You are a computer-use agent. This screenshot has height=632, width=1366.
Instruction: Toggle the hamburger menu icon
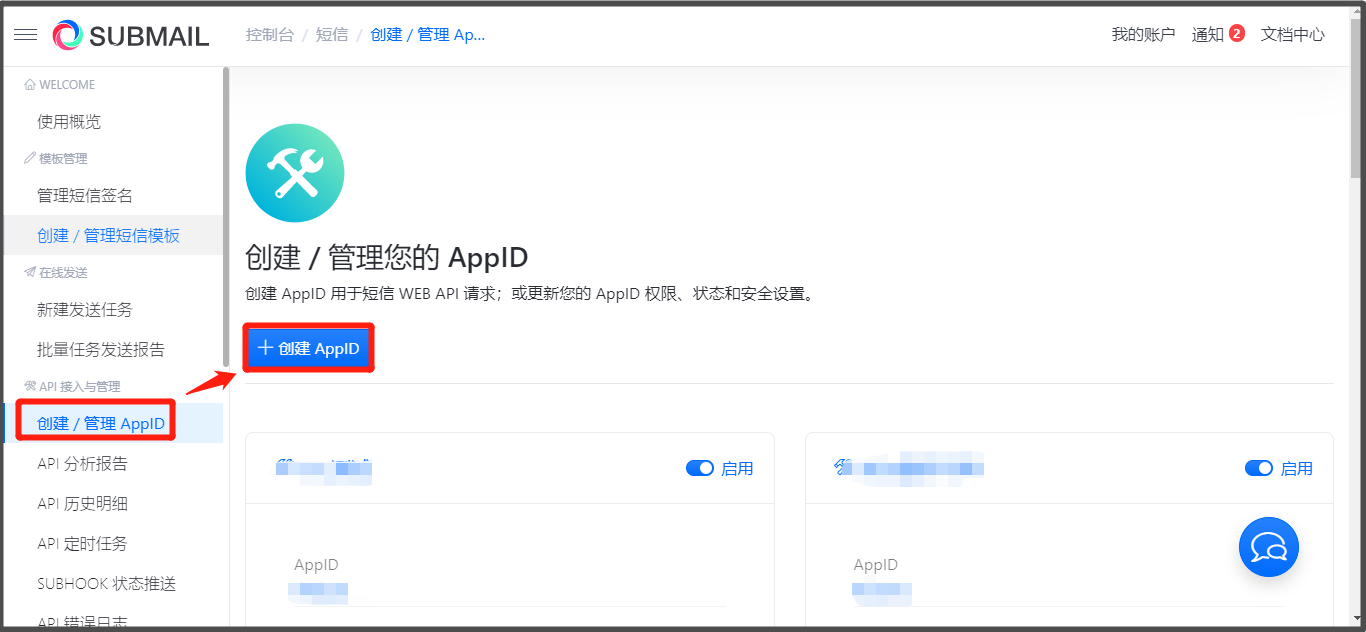click(26, 35)
